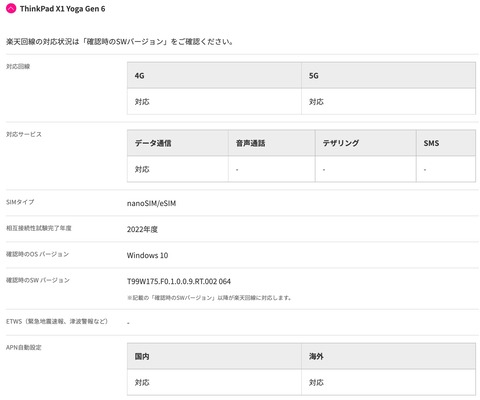Click the データ通信 header cell

(178, 143)
